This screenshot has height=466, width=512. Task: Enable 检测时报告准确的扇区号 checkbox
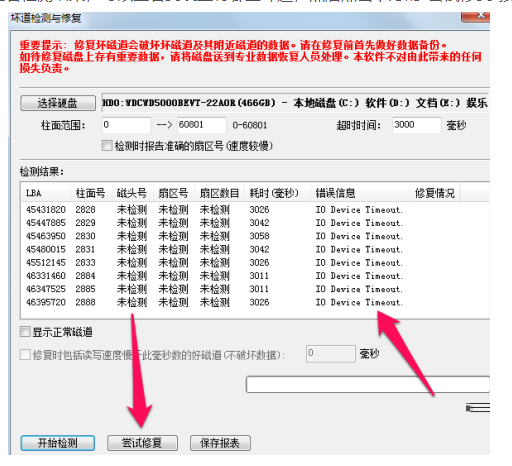pos(107,146)
